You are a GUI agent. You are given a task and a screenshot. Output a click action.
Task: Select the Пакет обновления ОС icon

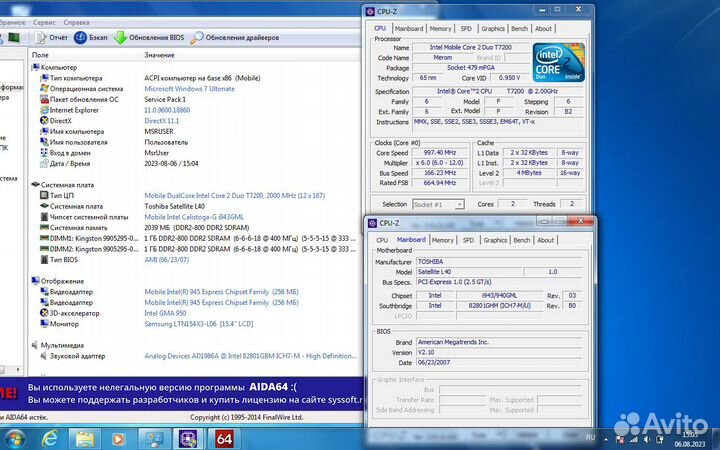click(x=44, y=99)
